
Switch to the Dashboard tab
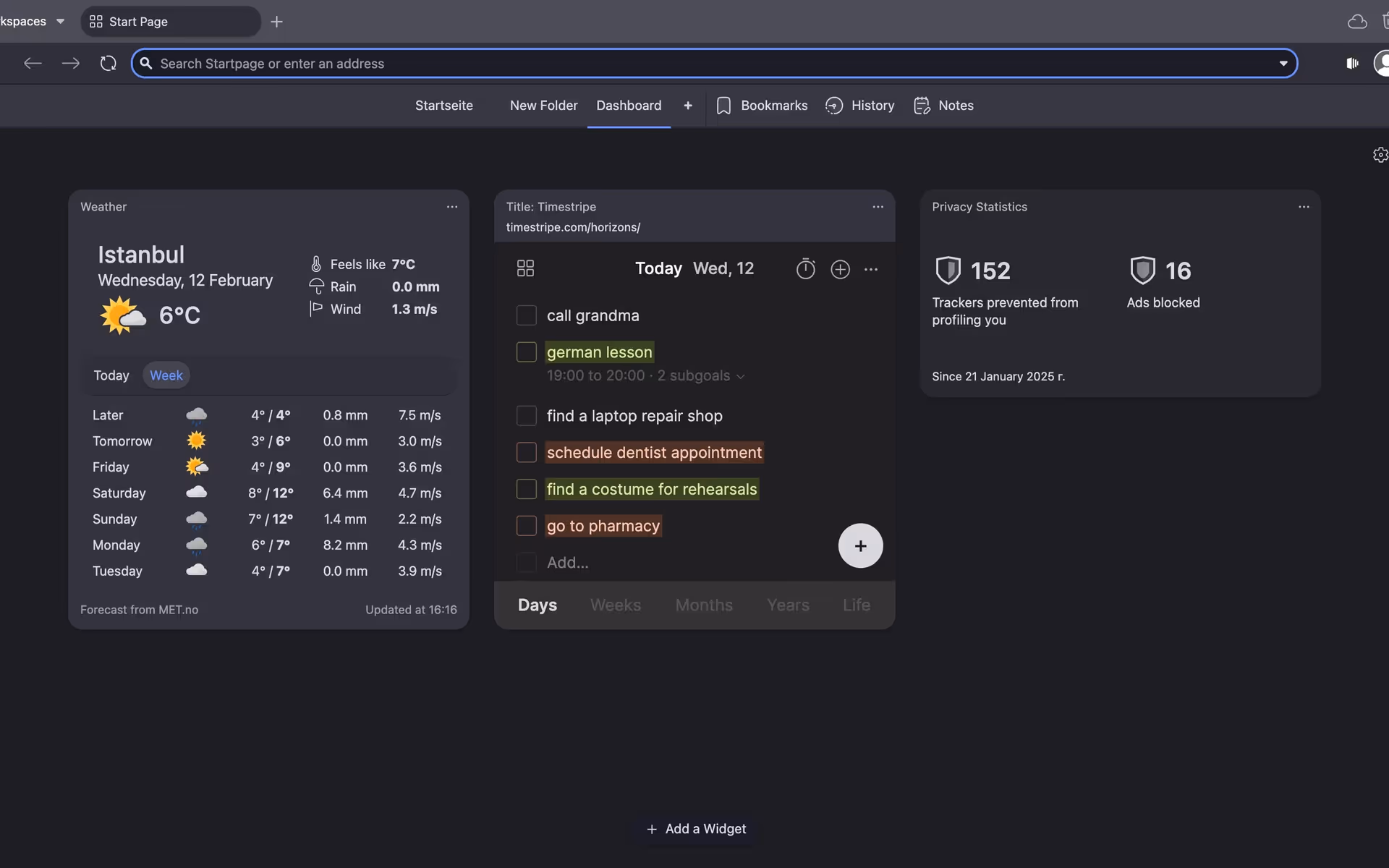click(629, 106)
